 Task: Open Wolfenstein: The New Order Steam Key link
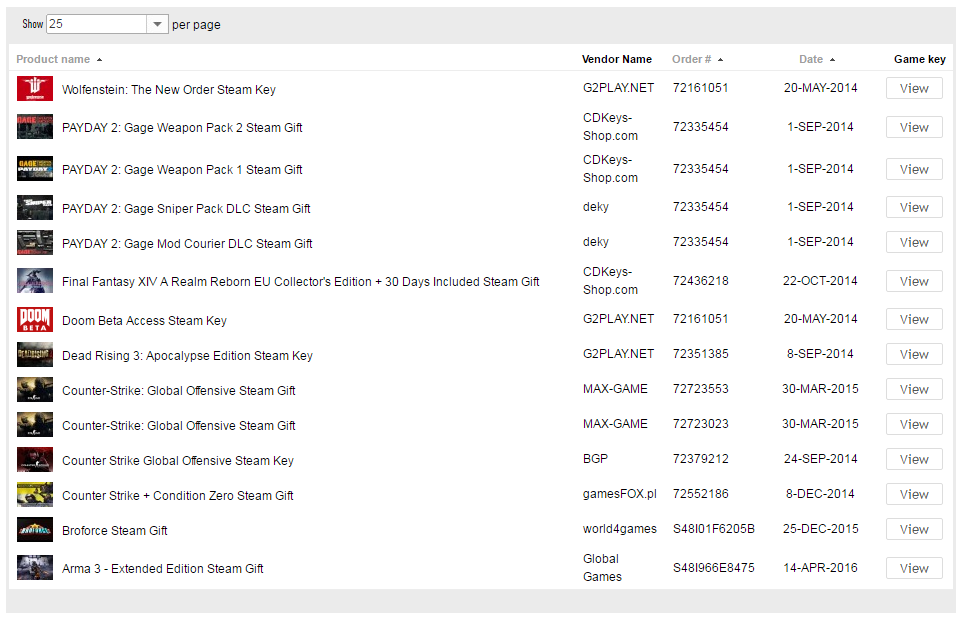(x=169, y=90)
